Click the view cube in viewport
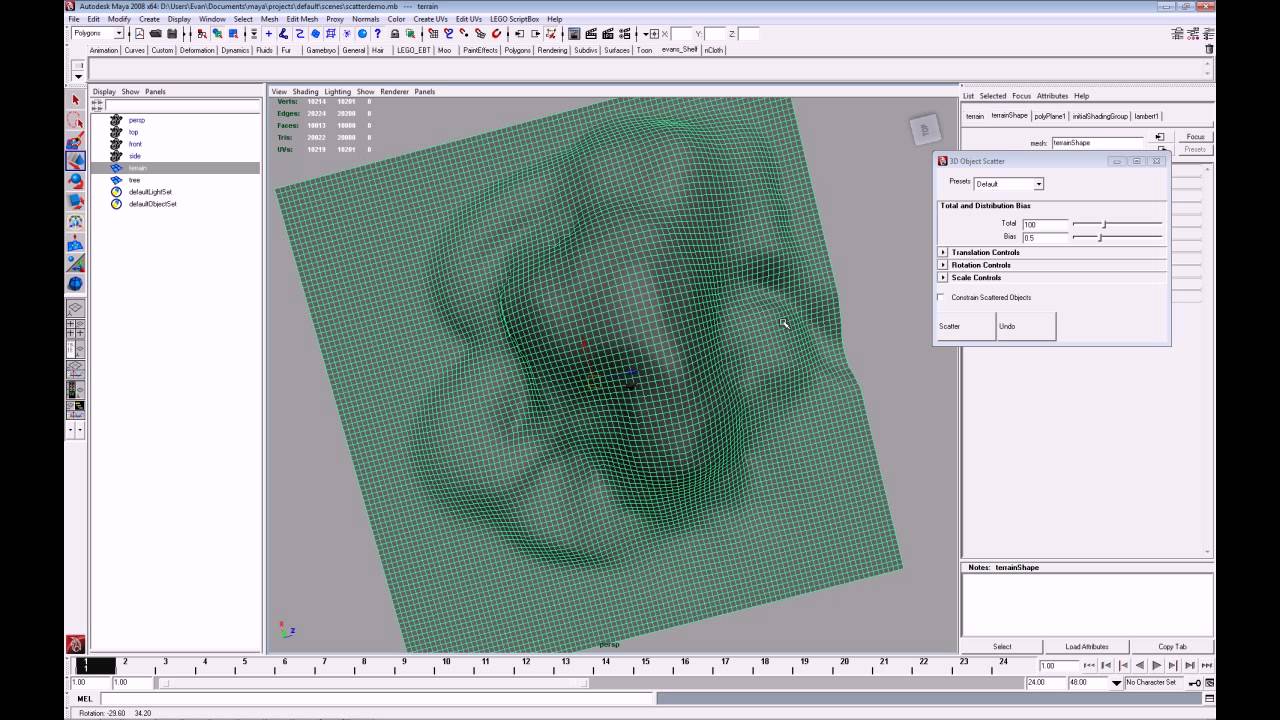The height and width of the screenshot is (720, 1280). 924,128
